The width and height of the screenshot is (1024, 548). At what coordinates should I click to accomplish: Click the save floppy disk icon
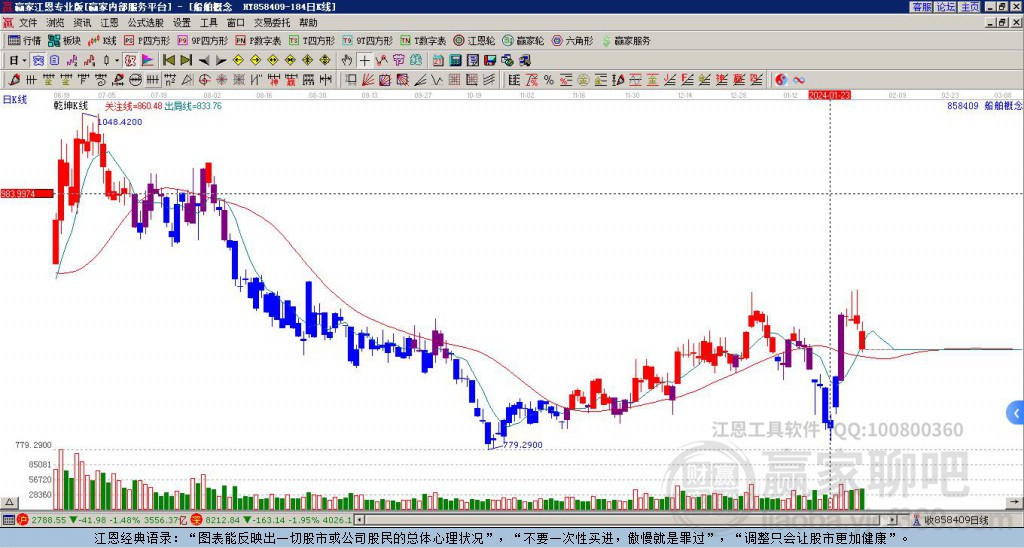(x=490, y=61)
